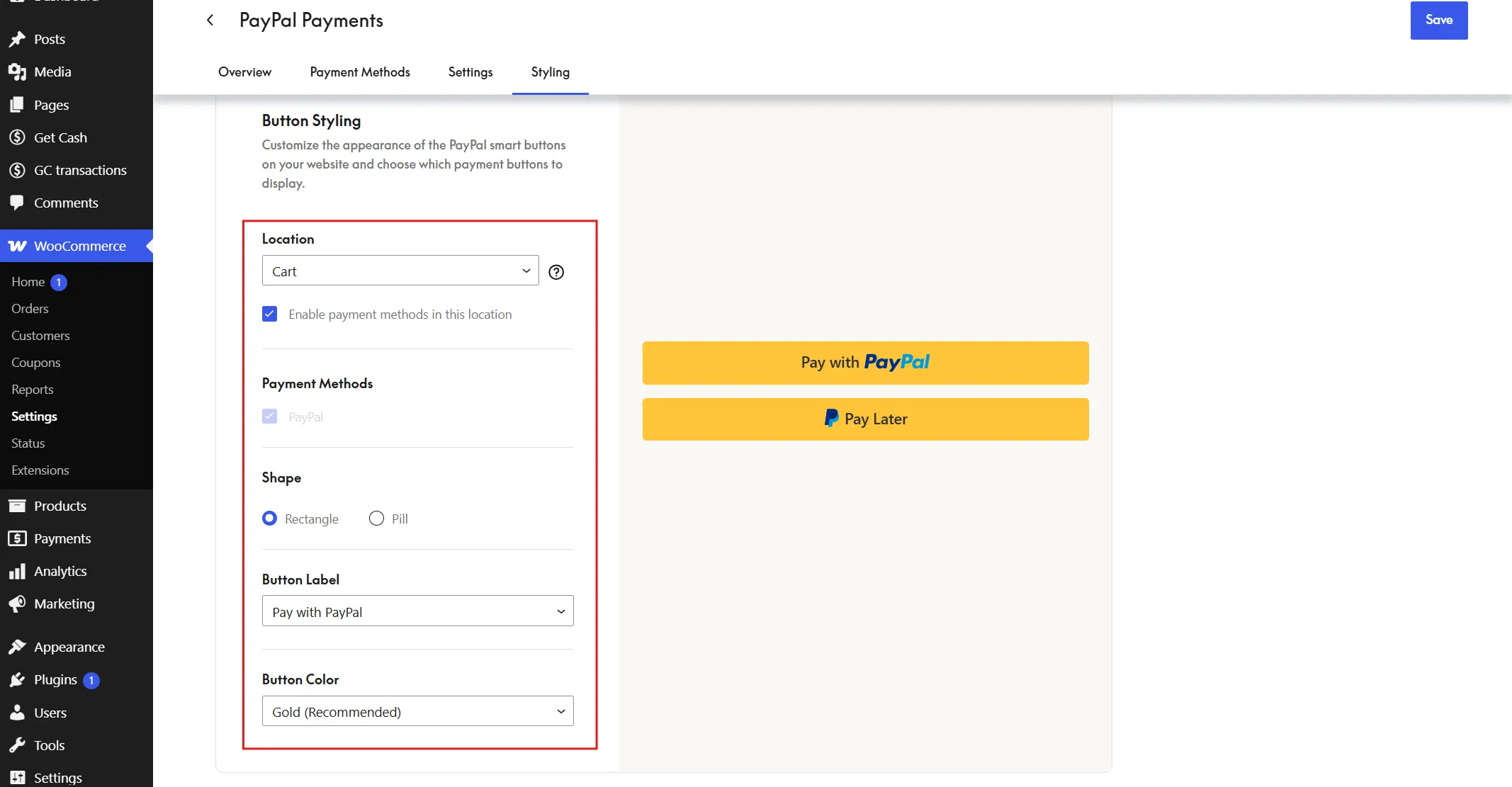Switch to the Overview tab
Screen dimensions: 1512x787
click(244, 72)
